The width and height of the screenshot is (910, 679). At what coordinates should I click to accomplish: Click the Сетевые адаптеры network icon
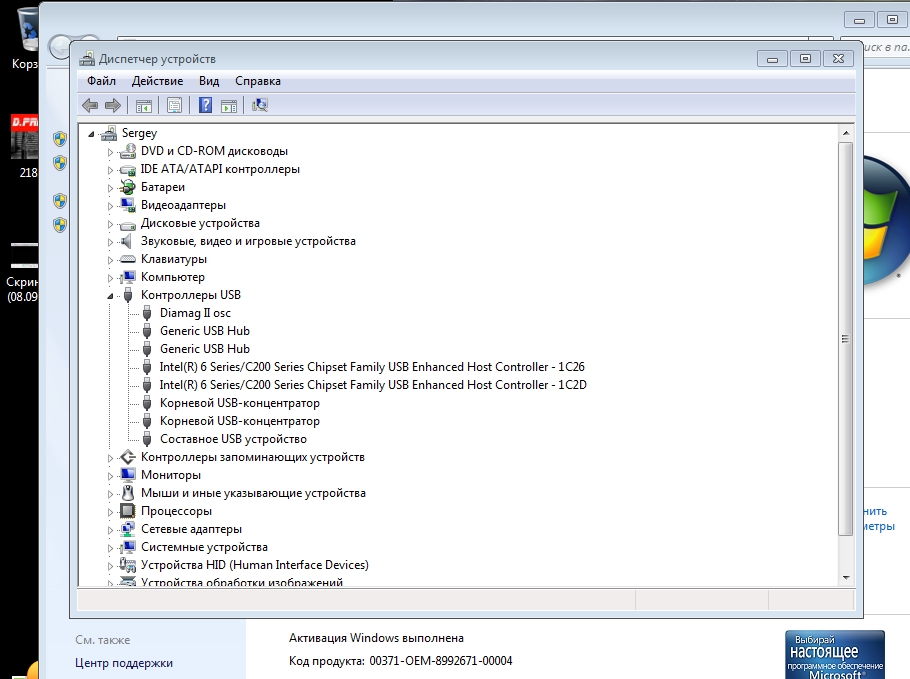point(128,529)
